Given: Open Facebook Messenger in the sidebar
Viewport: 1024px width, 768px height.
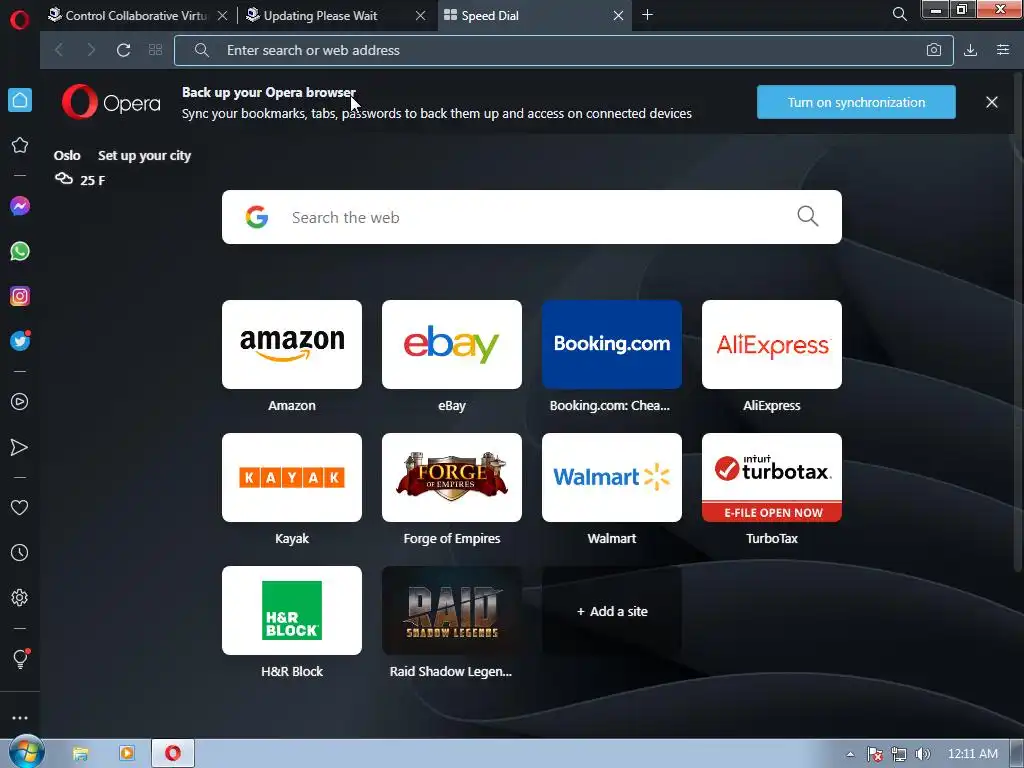Looking at the screenshot, I should pos(20,206).
